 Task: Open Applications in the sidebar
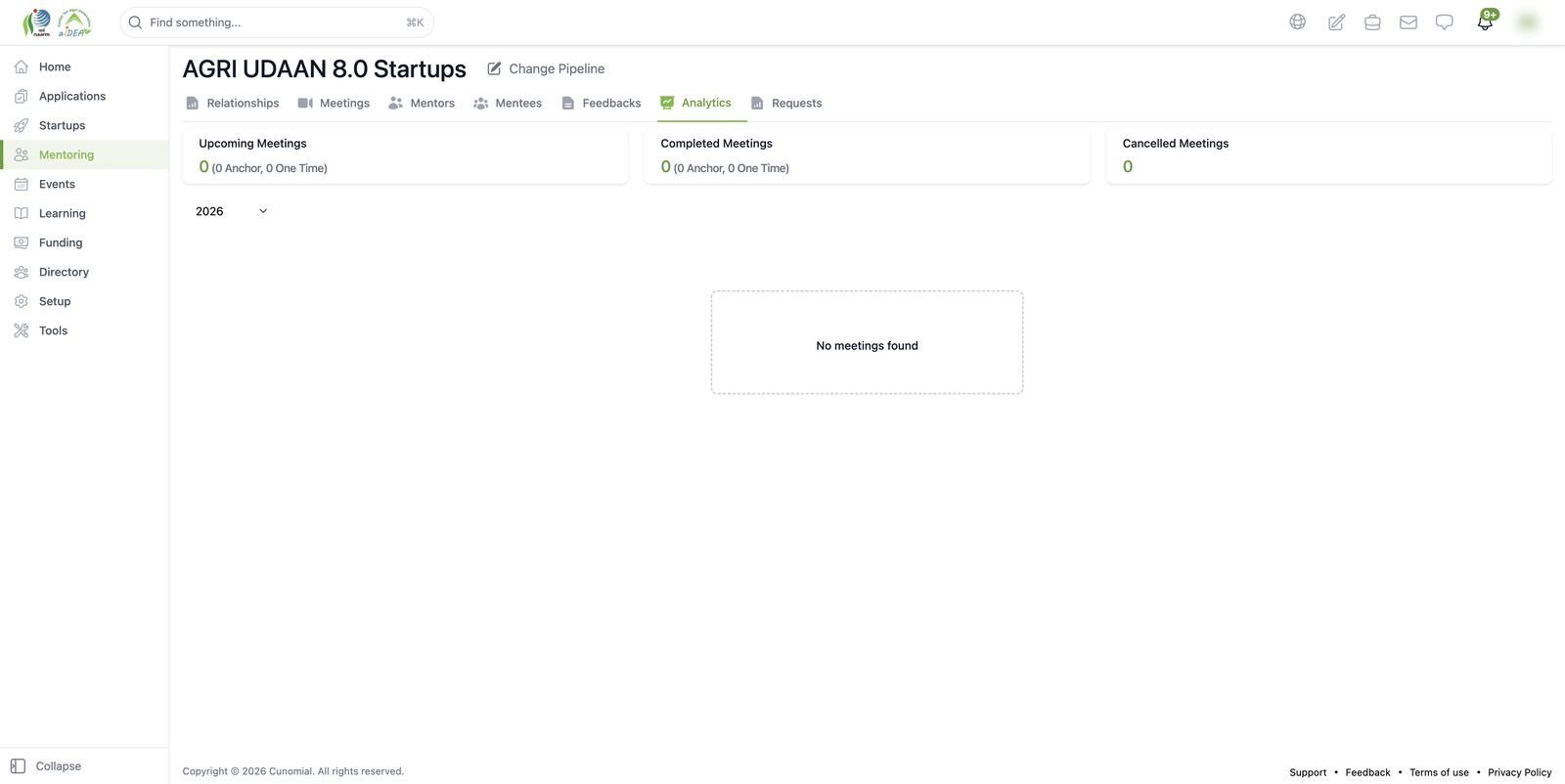pyautogui.click(x=84, y=96)
